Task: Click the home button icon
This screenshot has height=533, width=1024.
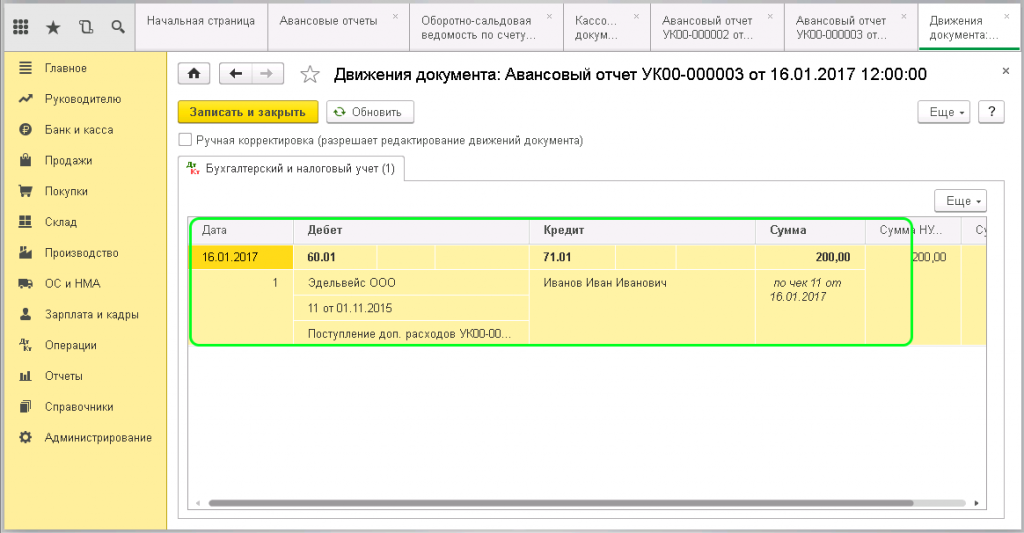Action: [x=194, y=74]
